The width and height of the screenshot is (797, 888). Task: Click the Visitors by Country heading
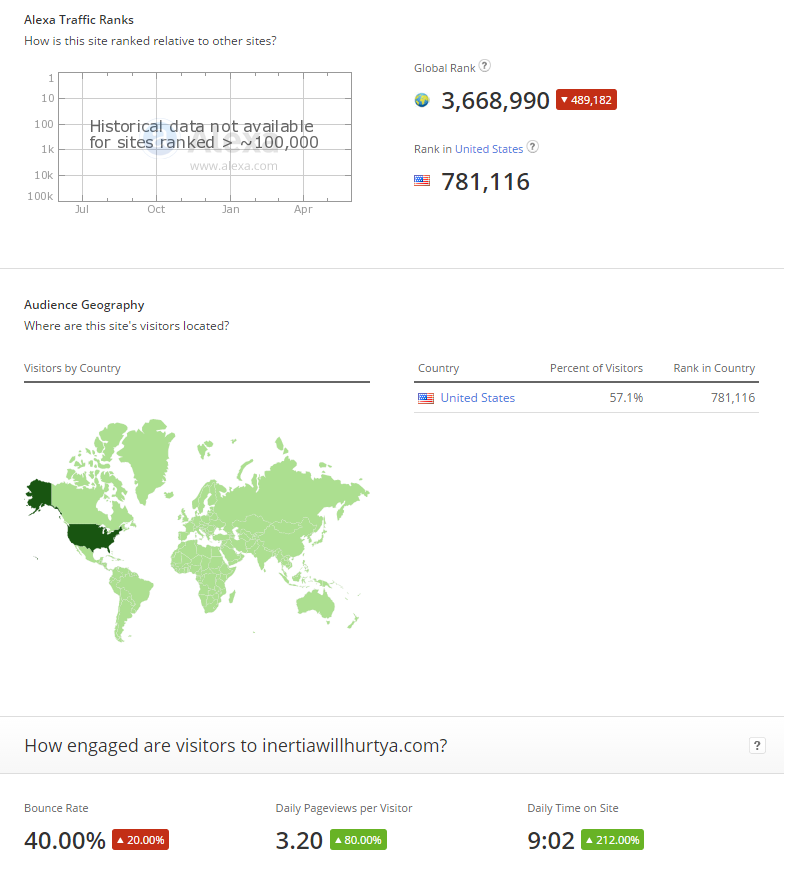[x=73, y=368]
